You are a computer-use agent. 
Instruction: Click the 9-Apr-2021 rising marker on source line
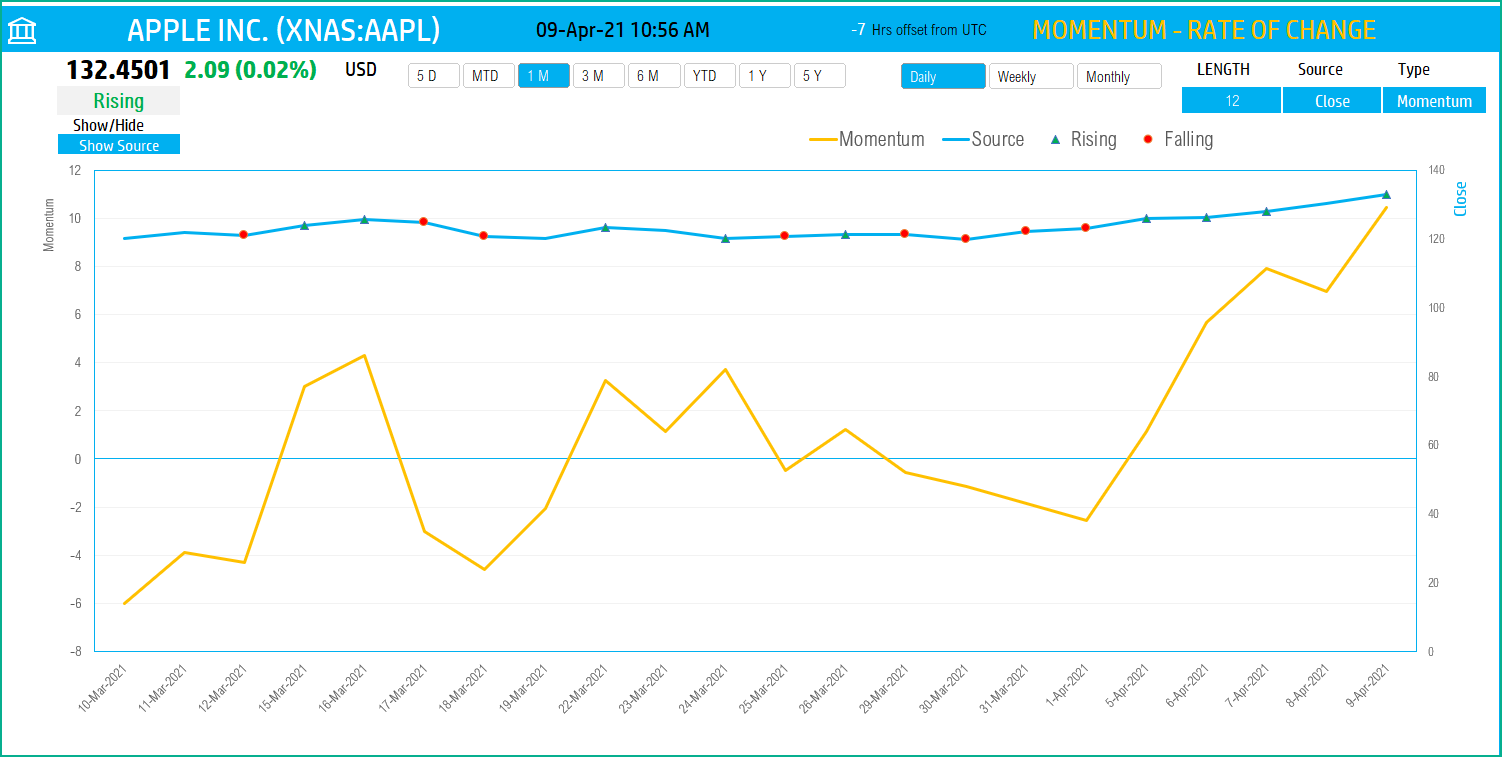click(x=1386, y=194)
